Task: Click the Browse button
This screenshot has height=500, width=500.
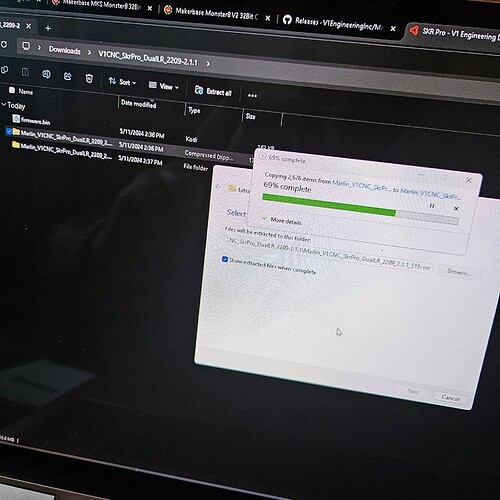Action: (x=459, y=273)
